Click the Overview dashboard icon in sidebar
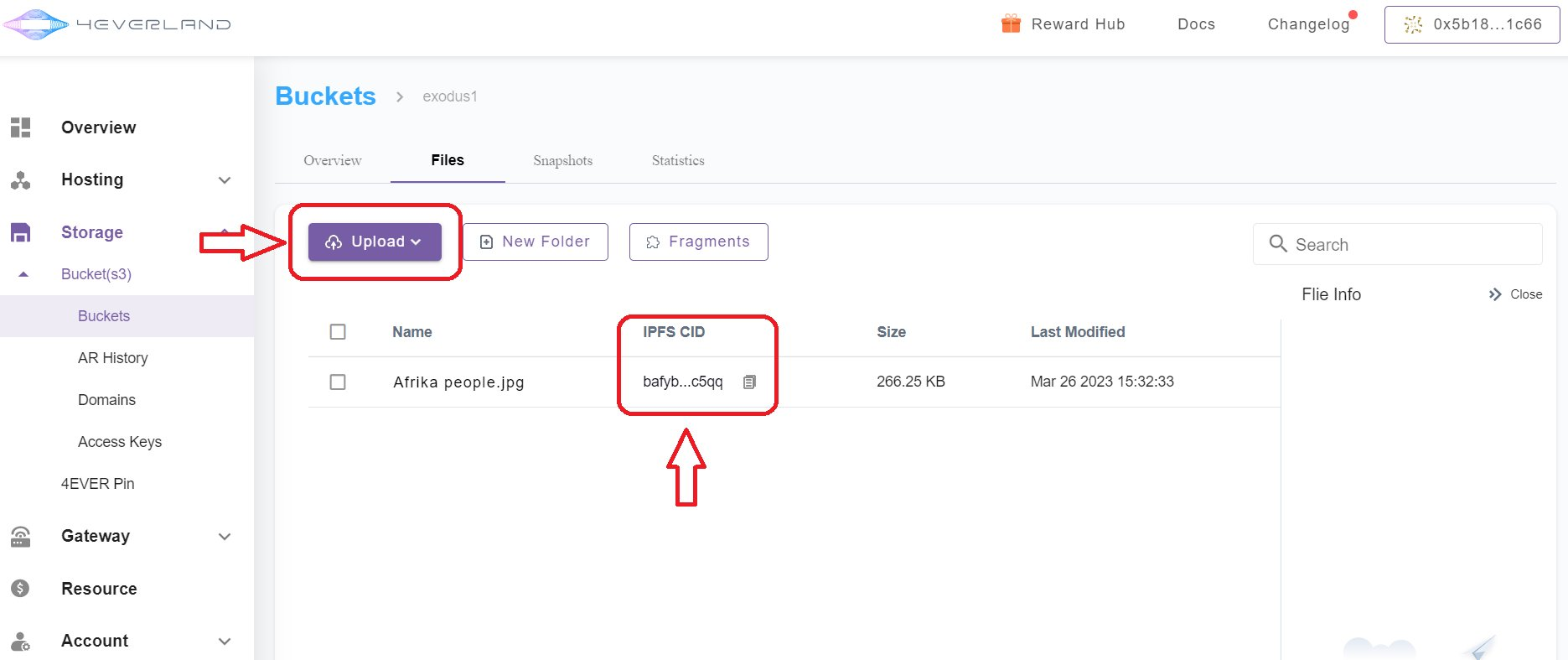The image size is (1568, 660). [21, 127]
